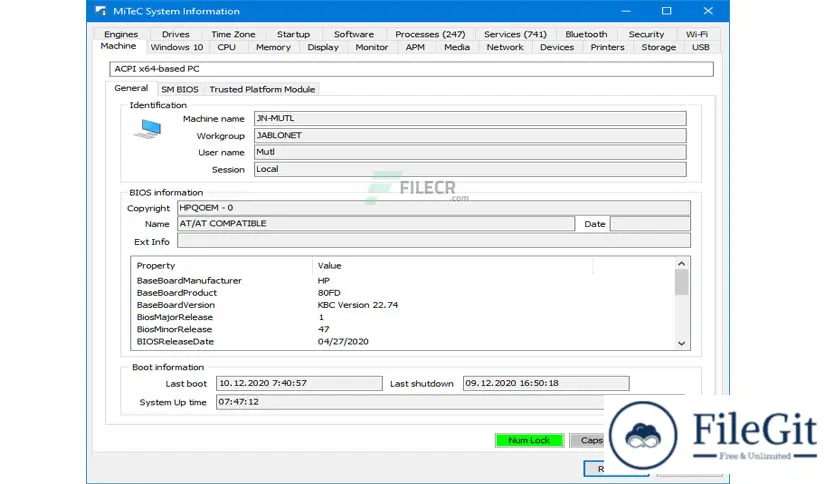Click the Caps lock indicator

(588, 440)
